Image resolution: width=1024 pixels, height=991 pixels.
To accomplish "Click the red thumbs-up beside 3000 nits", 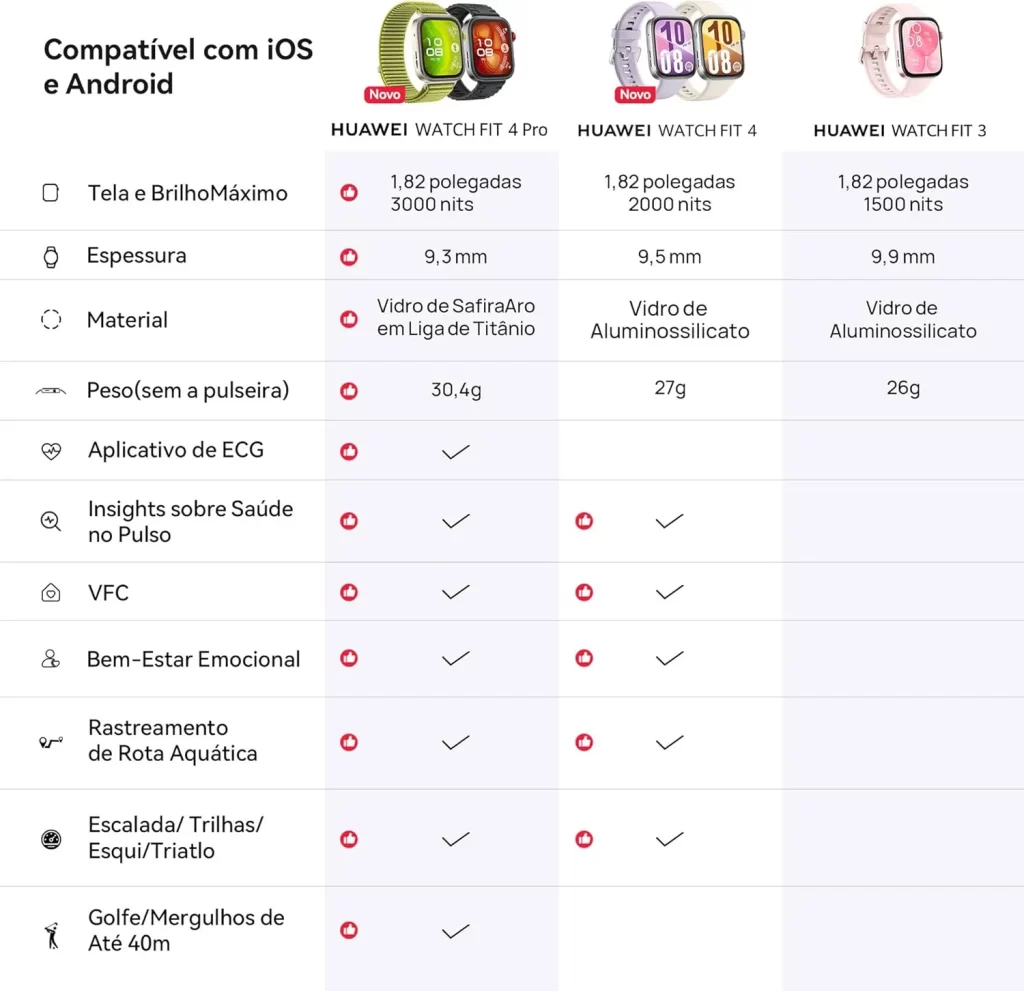I will point(349,192).
